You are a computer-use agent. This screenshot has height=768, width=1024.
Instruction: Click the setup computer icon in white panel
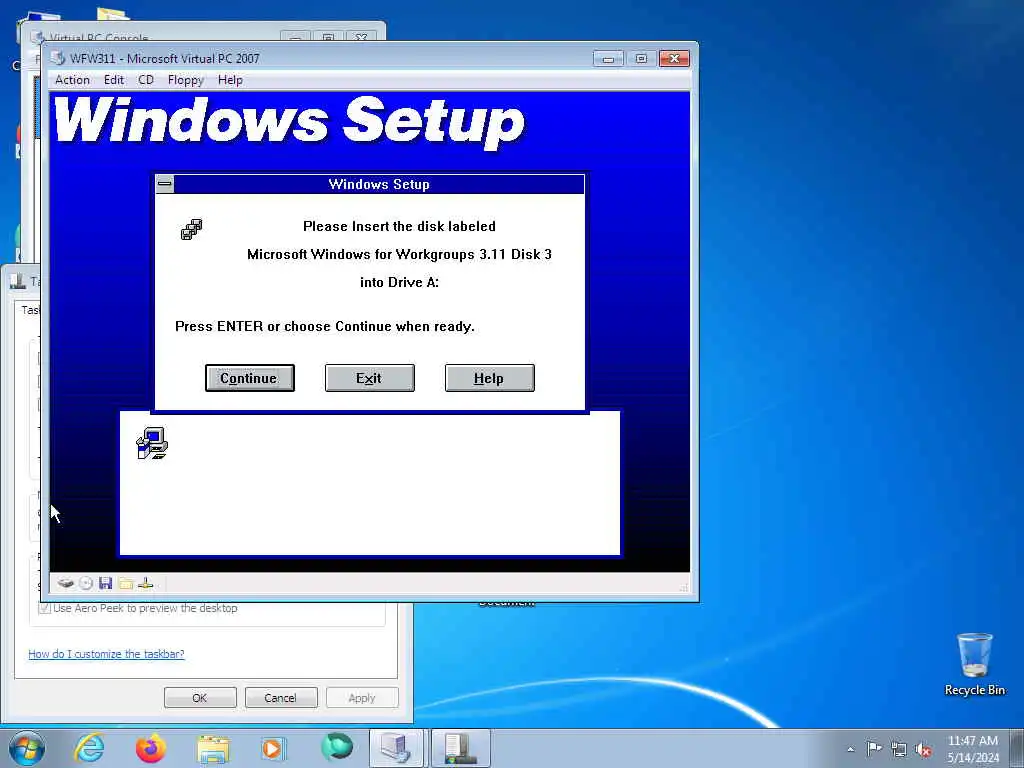click(152, 443)
